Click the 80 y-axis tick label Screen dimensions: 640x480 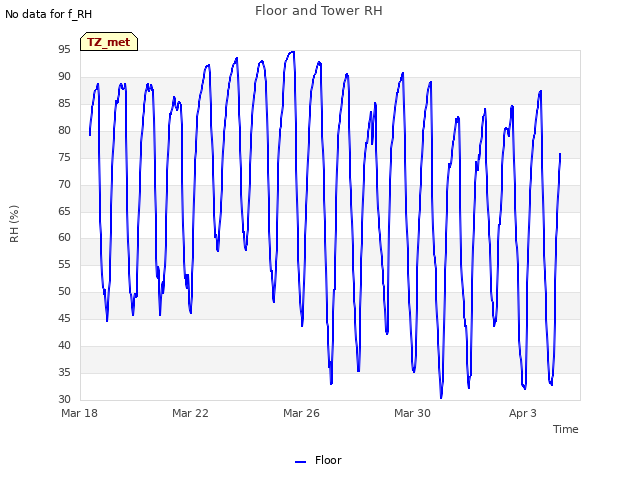[x=64, y=130]
